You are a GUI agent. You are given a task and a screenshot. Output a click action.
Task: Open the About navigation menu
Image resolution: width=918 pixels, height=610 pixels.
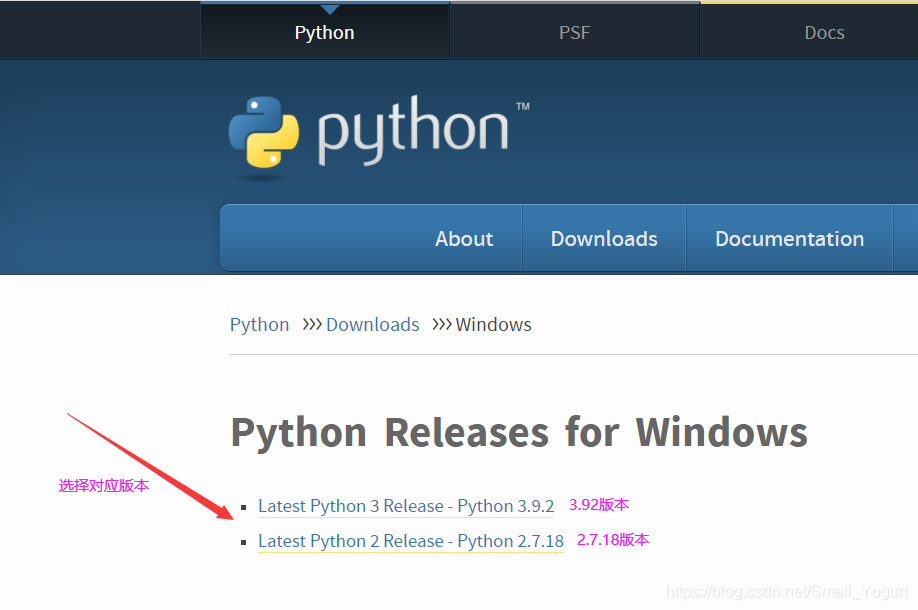[x=464, y=238]
